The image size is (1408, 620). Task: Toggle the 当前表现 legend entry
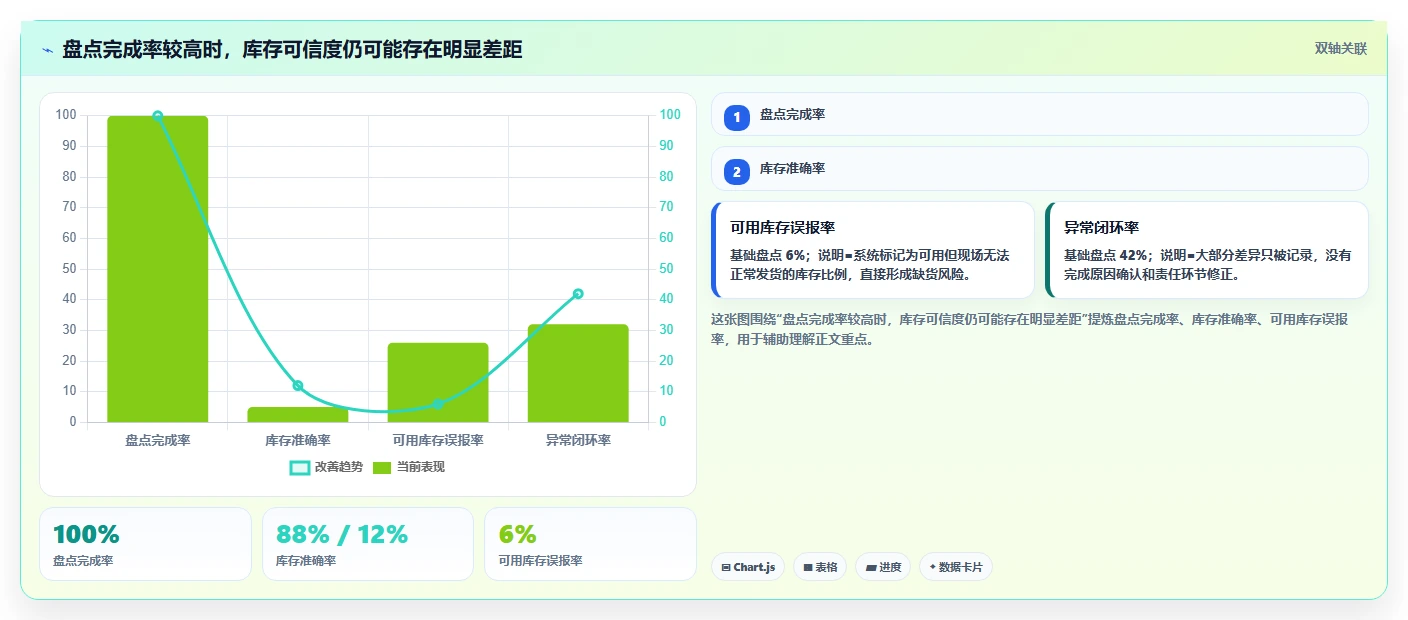coord(408,467)
